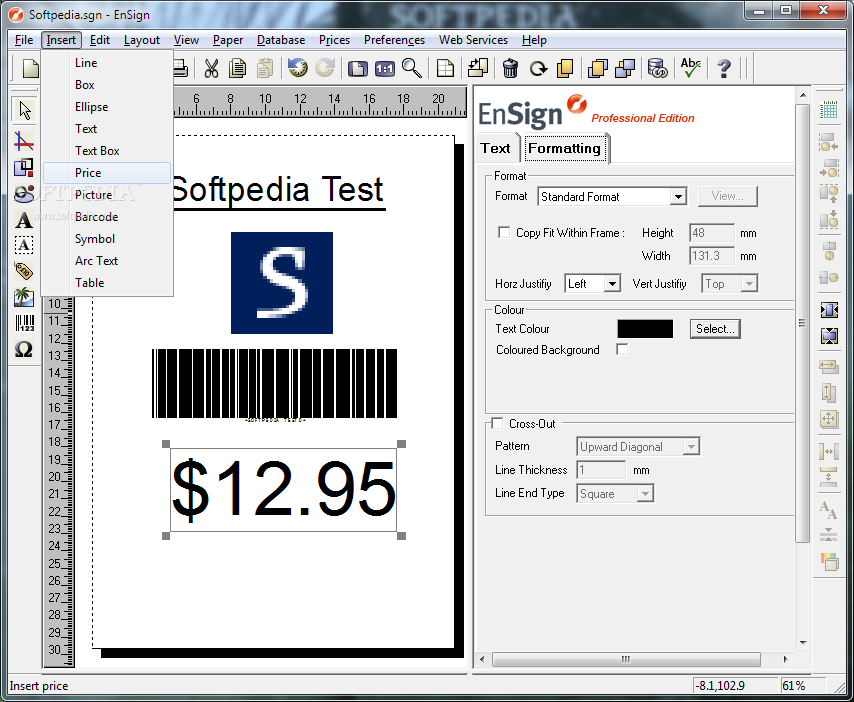Click the Paste clipboard icon
The width and height of the screenshot is (854, 702).
click(265, 69)
